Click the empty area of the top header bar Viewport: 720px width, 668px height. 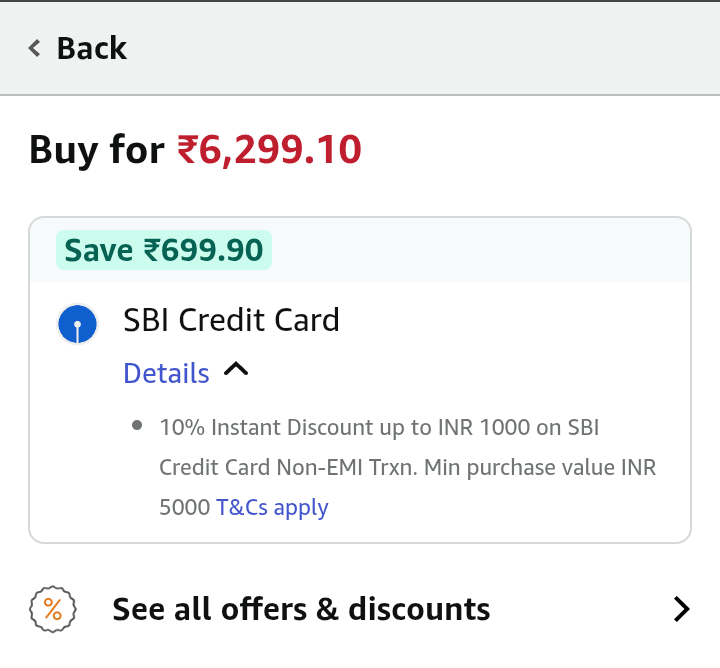(450, 48)
